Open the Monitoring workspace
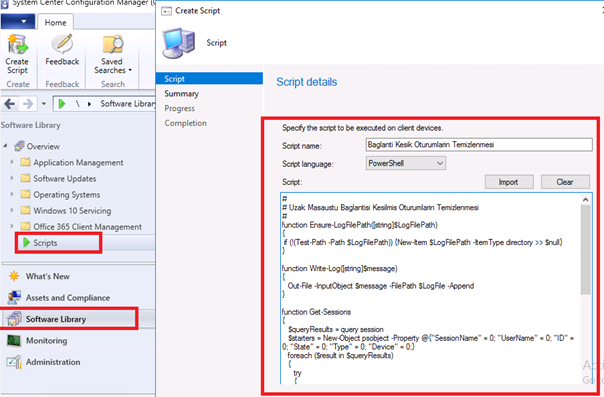Image resolution: width=604 pixels, height=397 pixels. point(46,340)
